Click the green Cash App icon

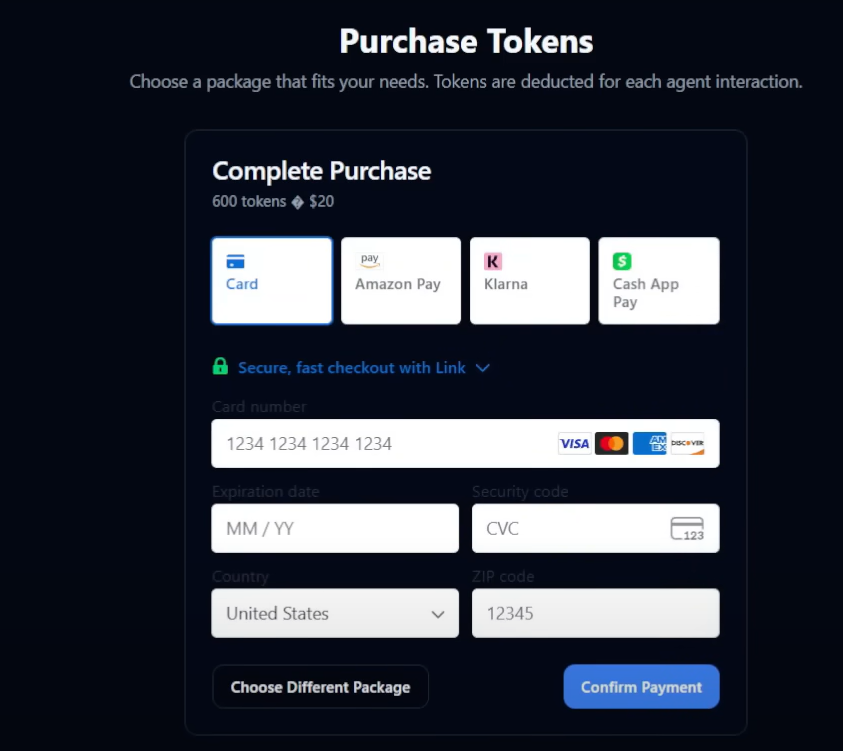point(622,261)
